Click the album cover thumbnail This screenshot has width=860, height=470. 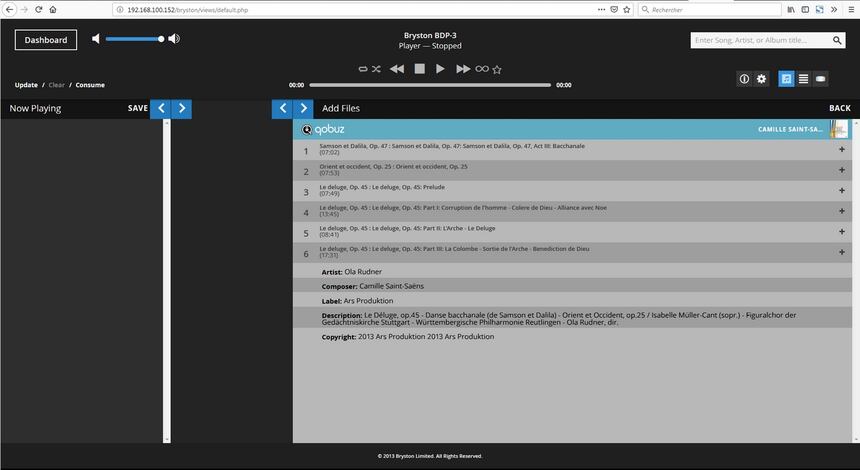[839, 129]
